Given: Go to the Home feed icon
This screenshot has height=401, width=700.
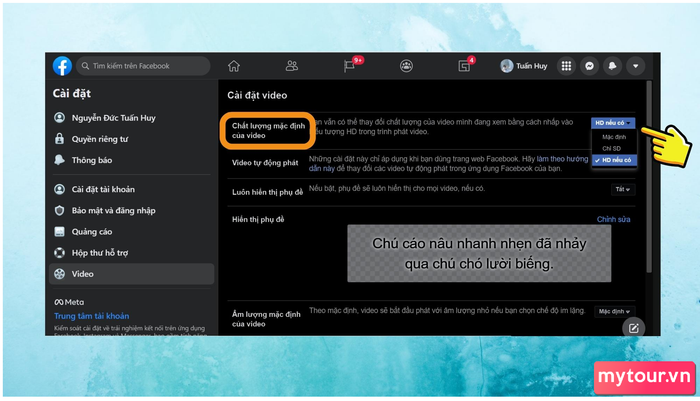Looking at the screenshot, I should coord(234,66).
